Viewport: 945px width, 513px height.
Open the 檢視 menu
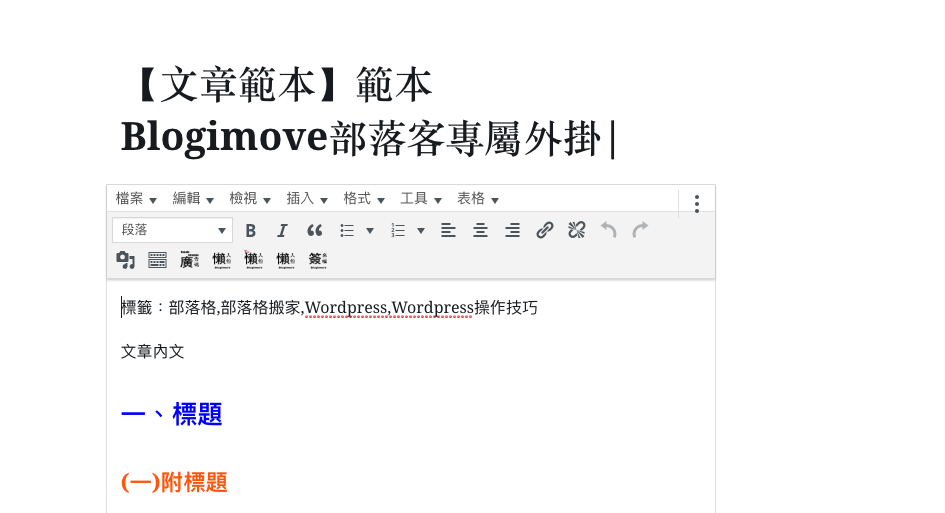coord(250,199)
